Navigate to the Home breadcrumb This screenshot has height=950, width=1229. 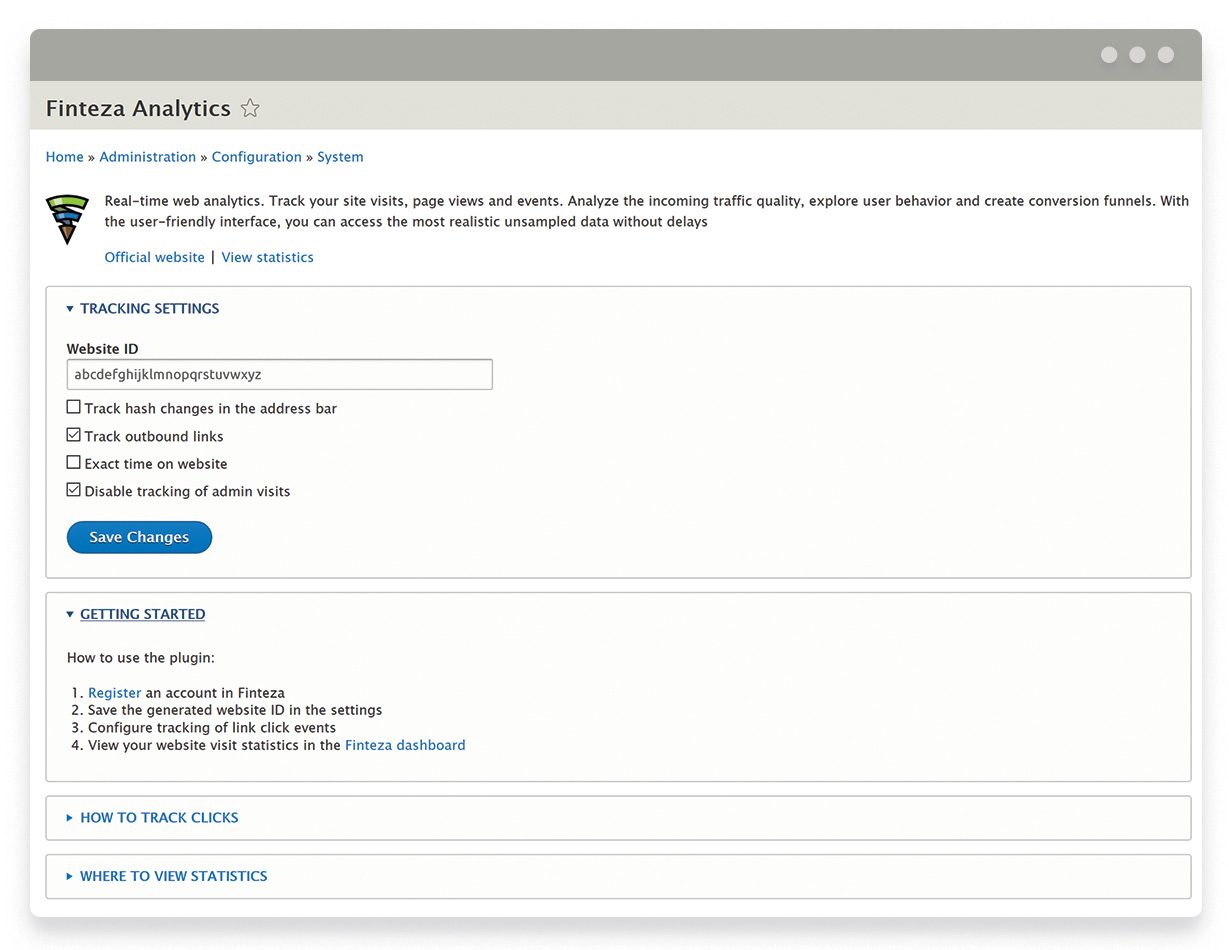tap(64, 157)
